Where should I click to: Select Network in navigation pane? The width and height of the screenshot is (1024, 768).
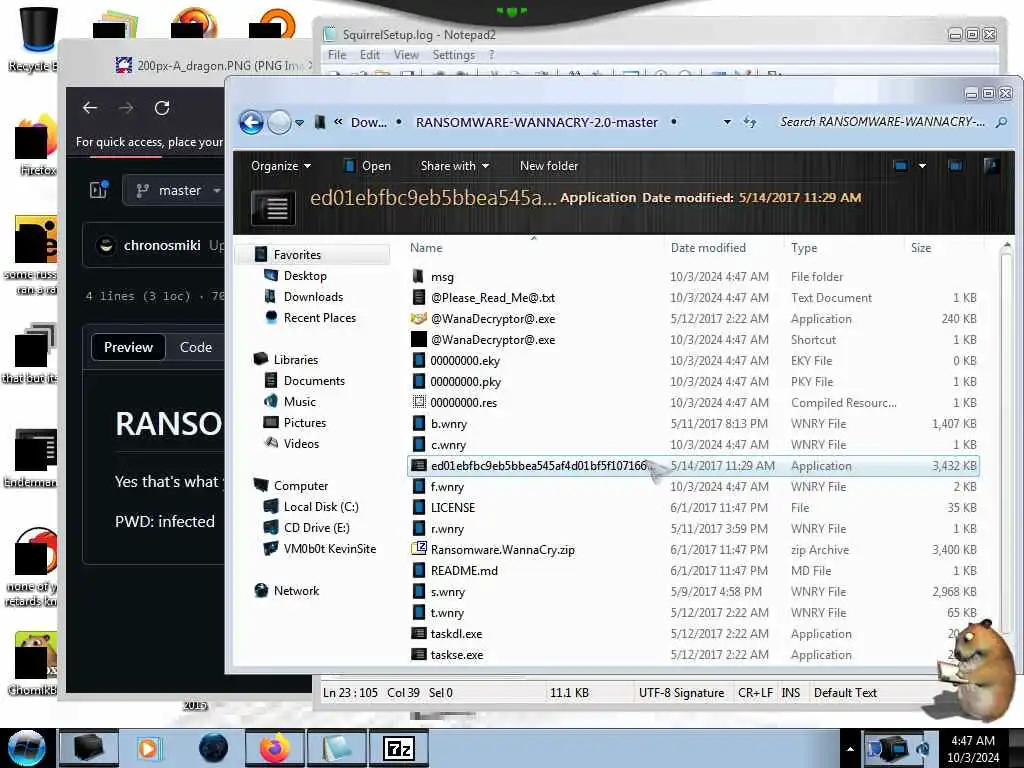click(296, 590)
